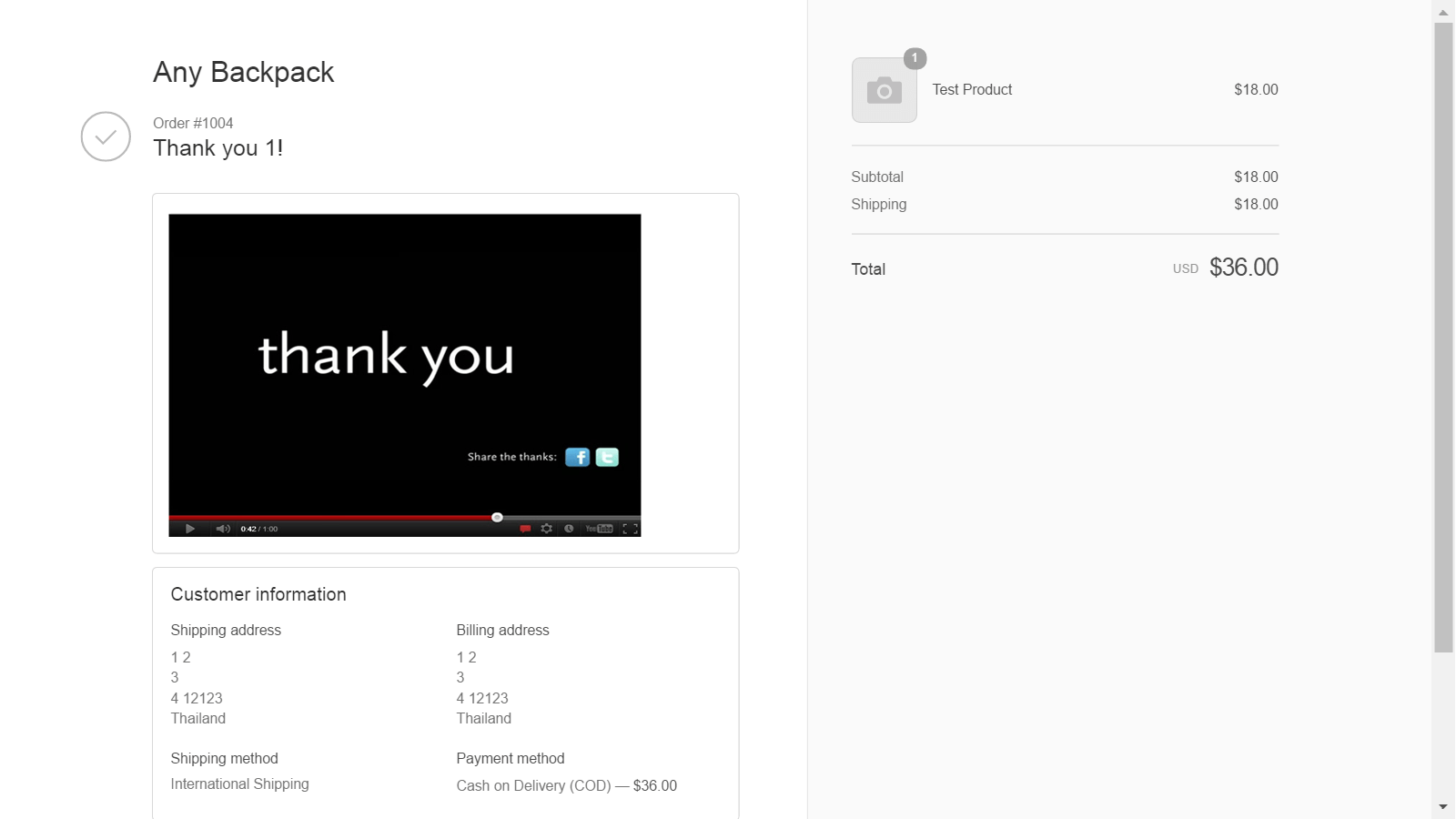Screen dimensions: 1456x819
Task: Click the Order #1004 text
Action: (193, 123)
